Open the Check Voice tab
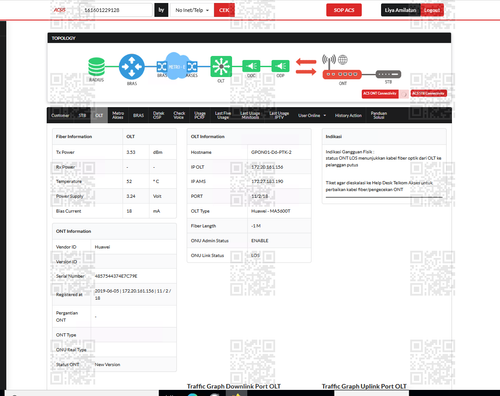This screenshot has height=396, width=500. (179, 115)
